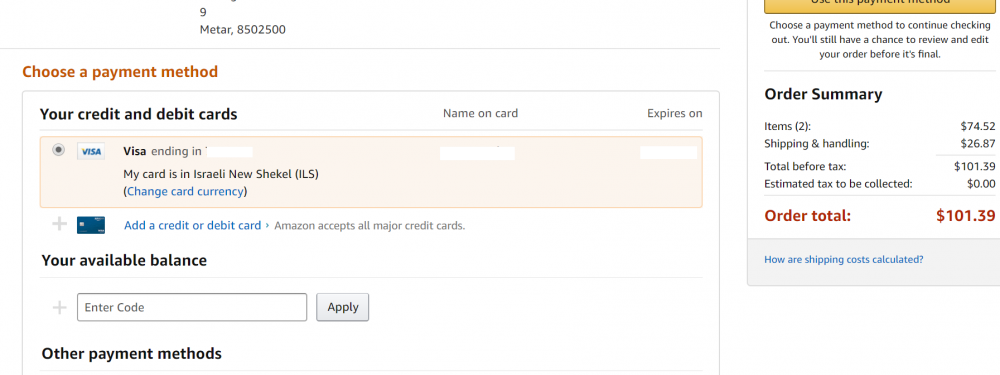The height and width of the screenshot is (375, 1000).
Task: Click the Choose a payment method heading
Action: [120, 71]
